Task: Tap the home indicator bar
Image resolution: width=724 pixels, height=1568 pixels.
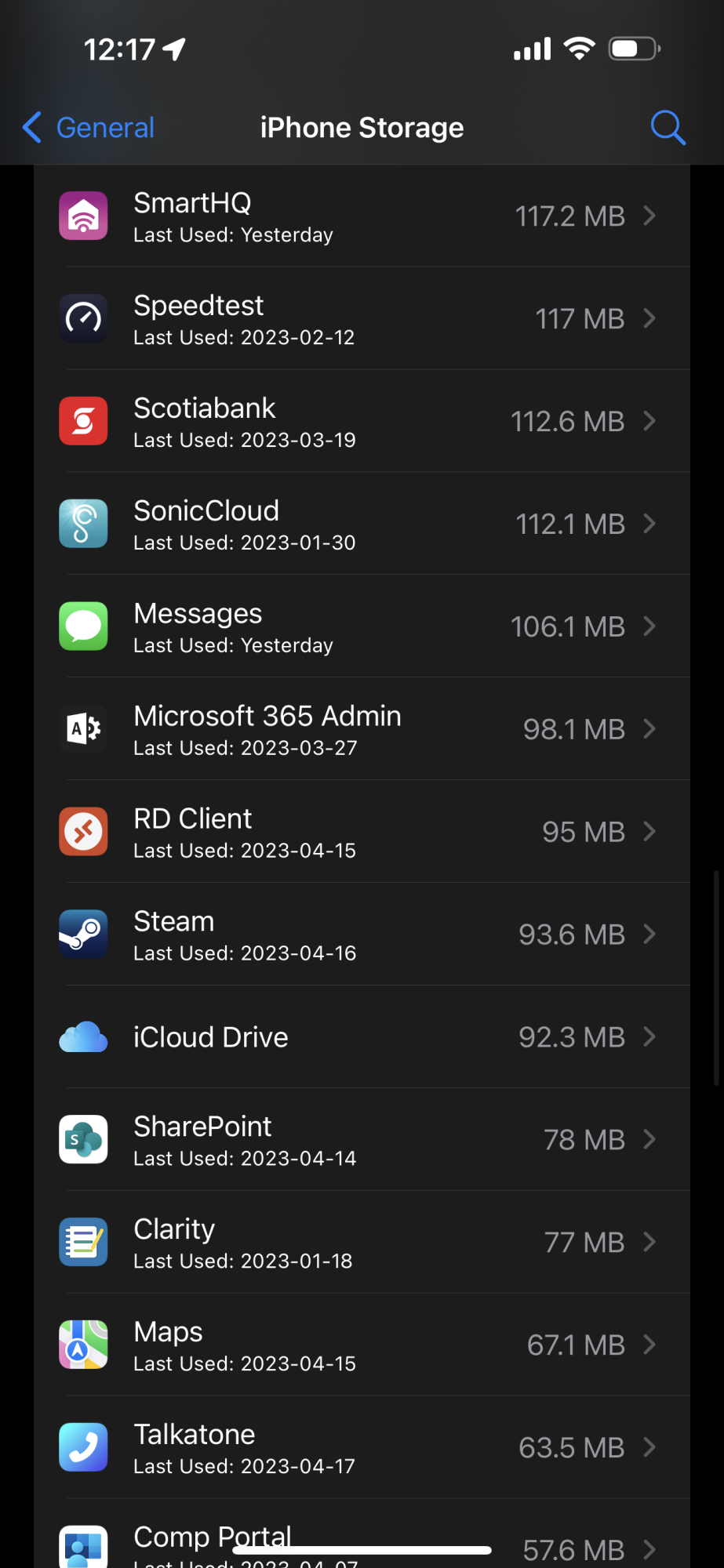Action: tap(362, 1550)
